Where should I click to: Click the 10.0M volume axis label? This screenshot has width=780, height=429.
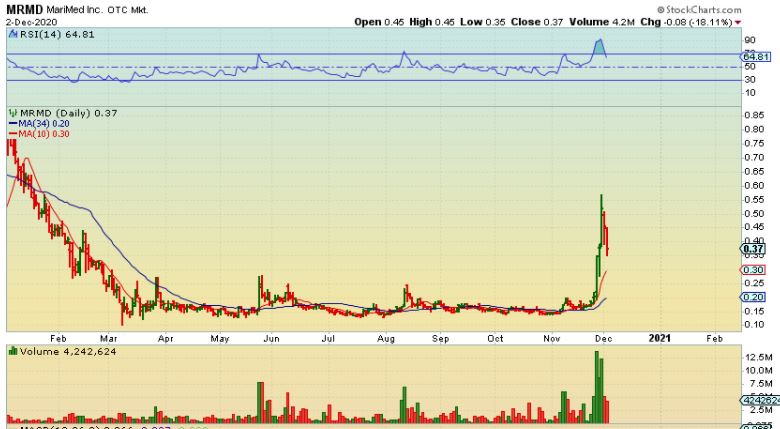click(x=759, y=370)
